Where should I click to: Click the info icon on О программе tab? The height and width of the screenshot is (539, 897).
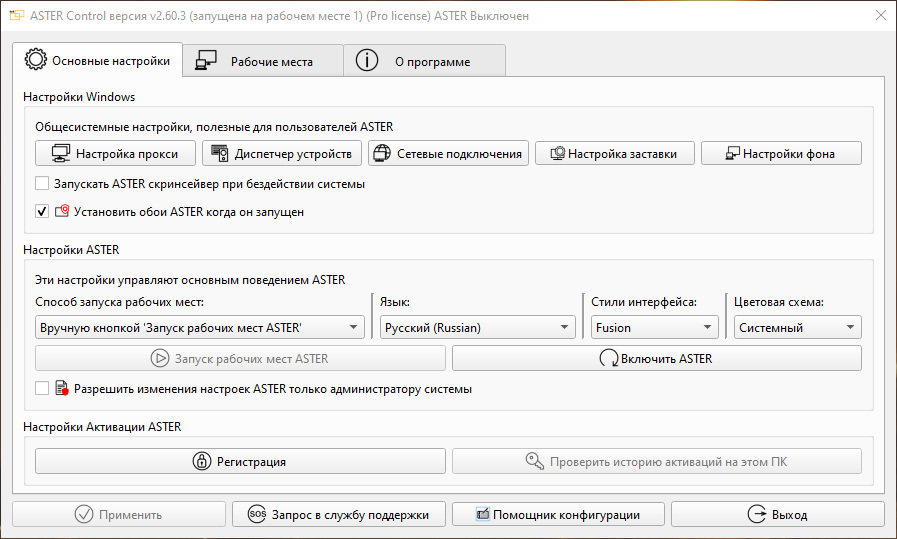pos(367,60)
